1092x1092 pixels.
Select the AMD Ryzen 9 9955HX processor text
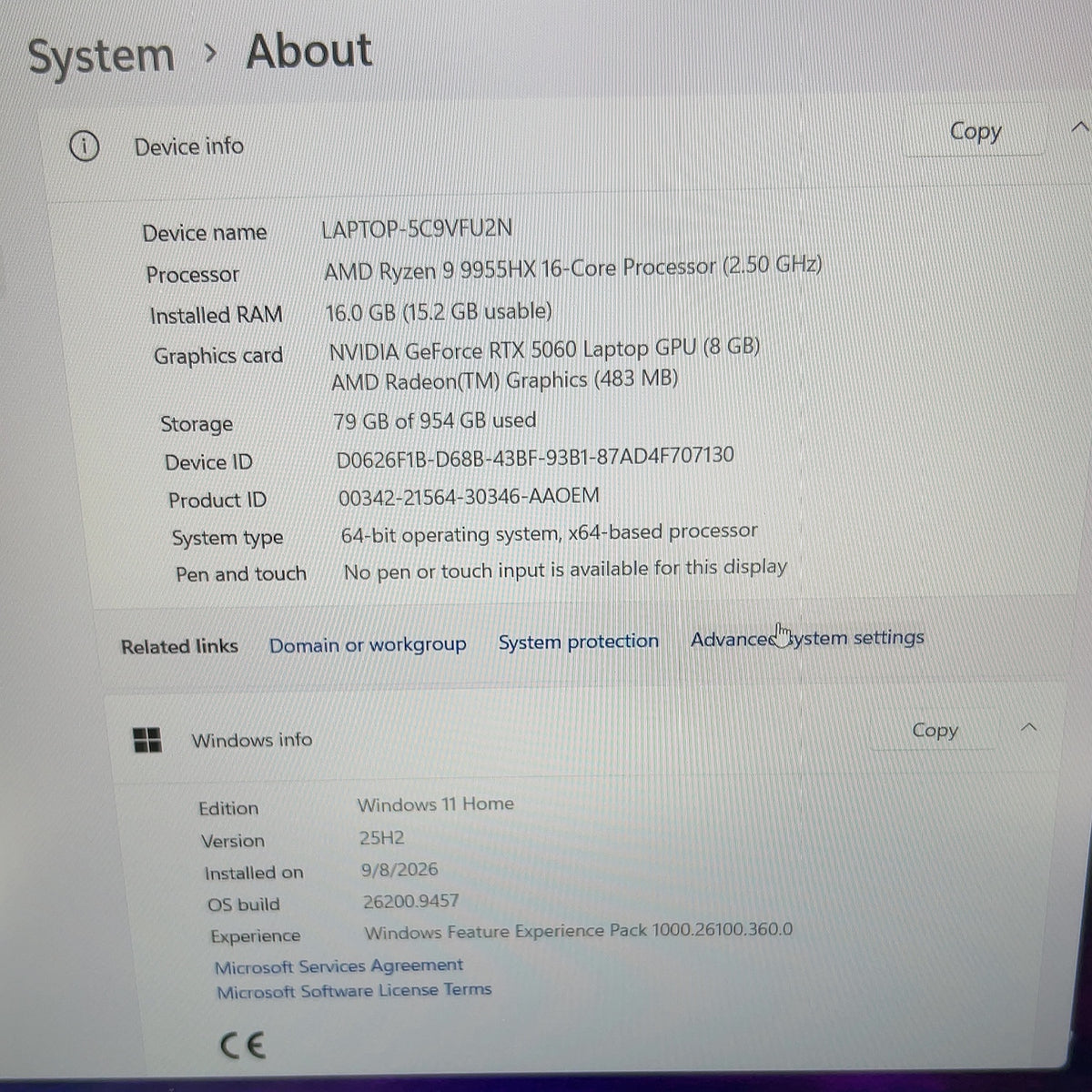point(573,268)
